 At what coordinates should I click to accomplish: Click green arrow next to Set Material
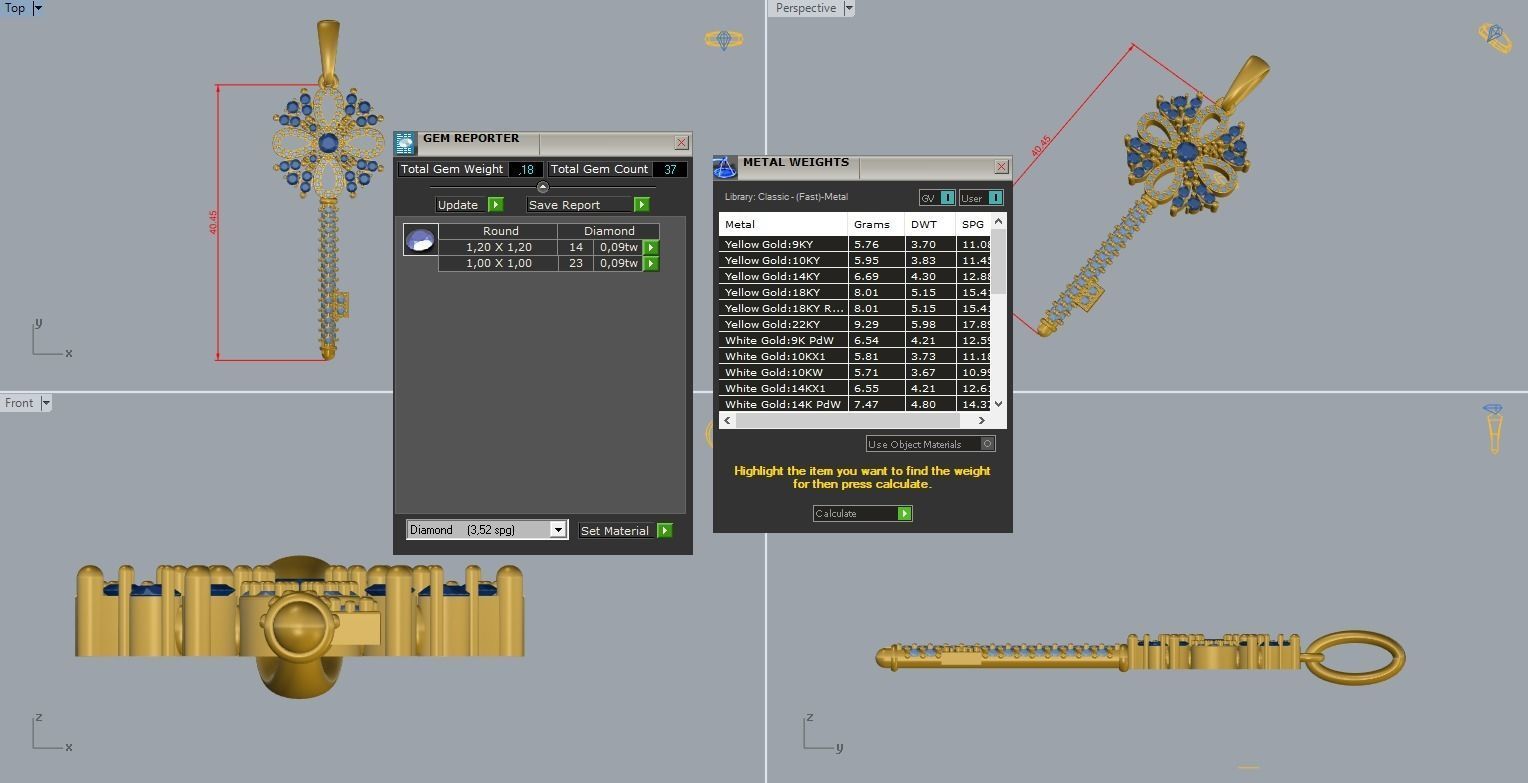tap(665, 531)
